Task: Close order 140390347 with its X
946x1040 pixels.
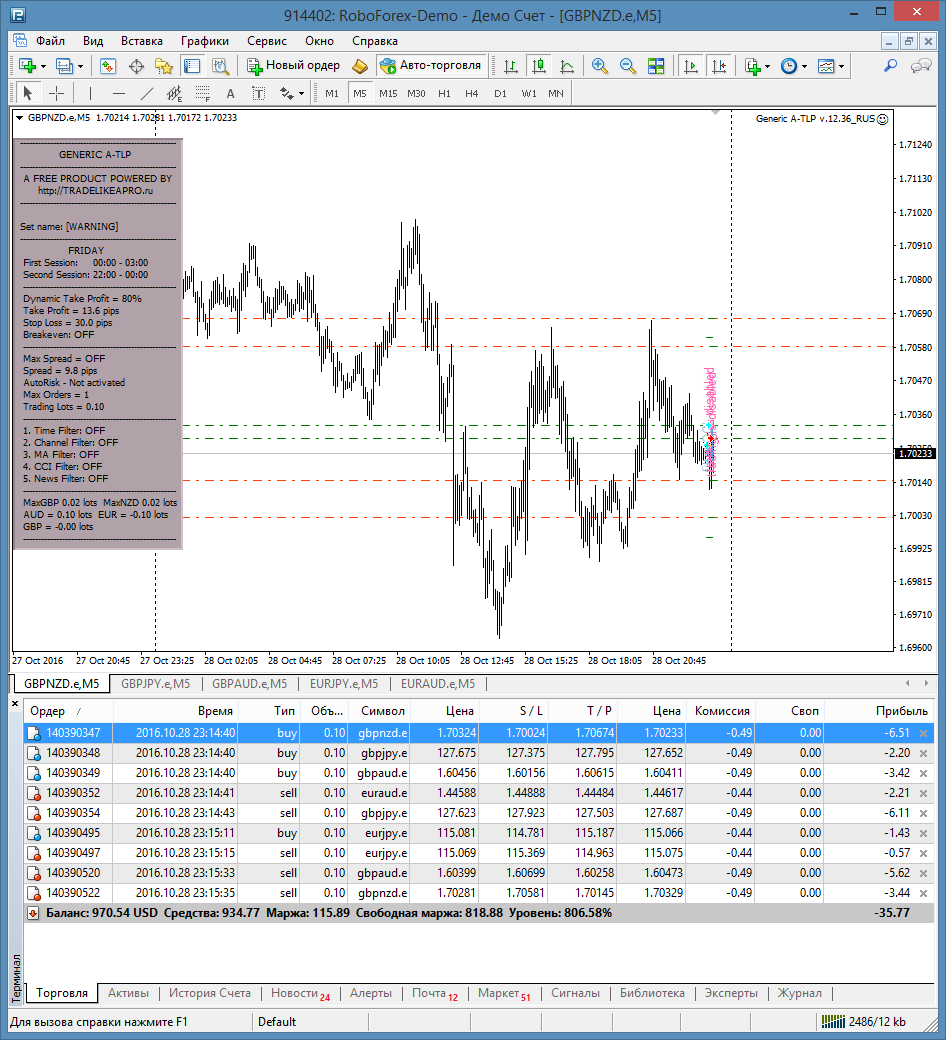Action: coord(923,734)
